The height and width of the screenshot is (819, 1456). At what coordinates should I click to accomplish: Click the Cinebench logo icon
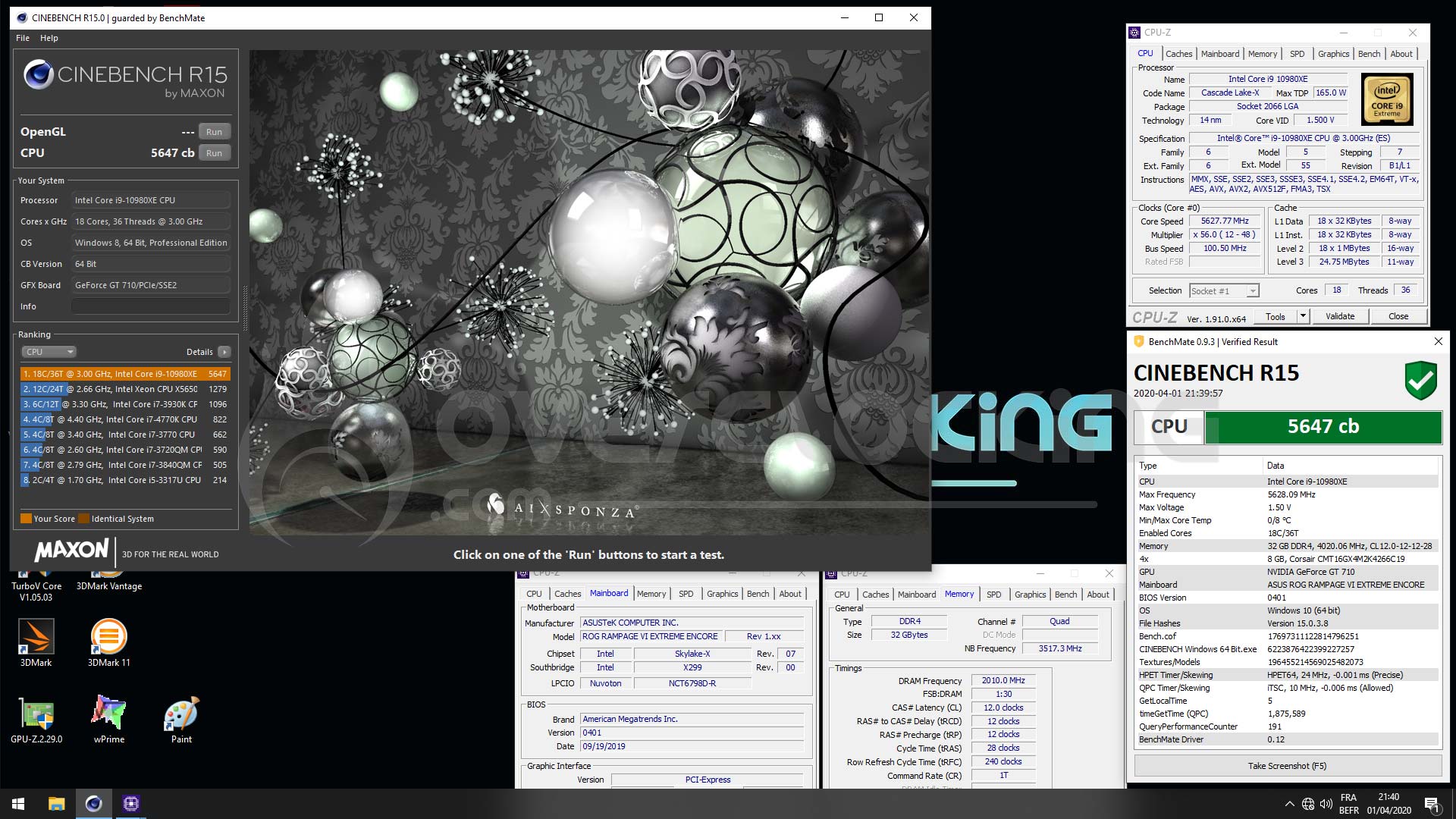tap(38, 74)
